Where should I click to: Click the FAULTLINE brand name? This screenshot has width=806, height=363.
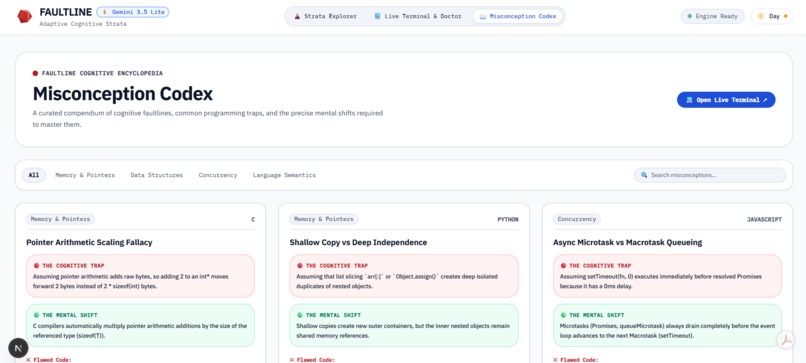66,12
